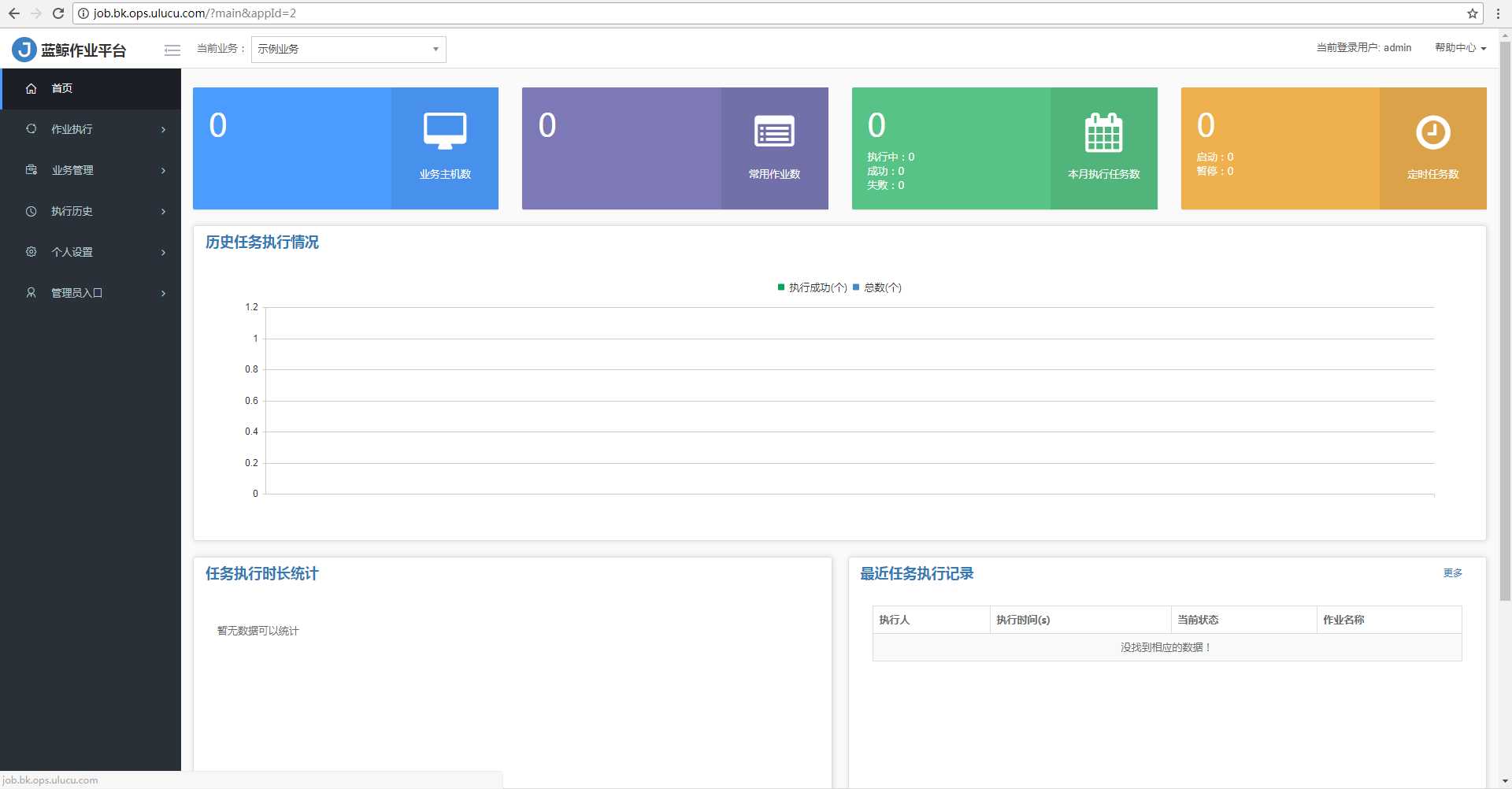The height and width of the screenshot is (789, 1512).
Task: Open the 管理员入口 menu item
Action: [91, 293]
